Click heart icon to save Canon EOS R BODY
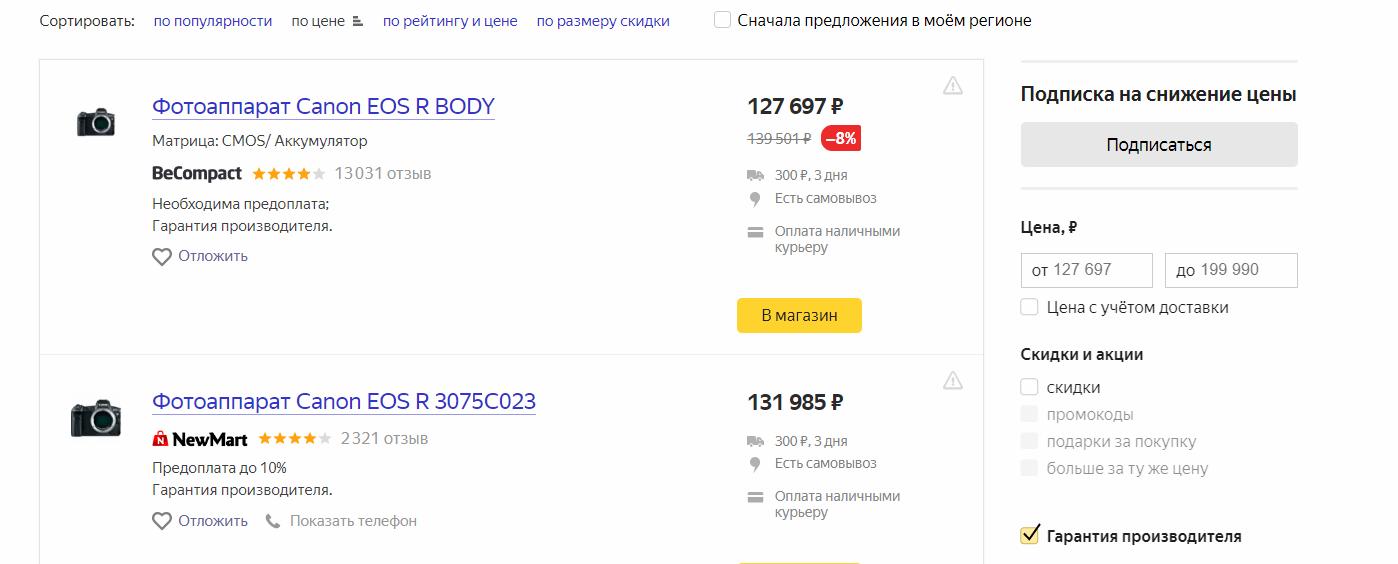Screen dimensions: 1398x564 tap(162, 257)
